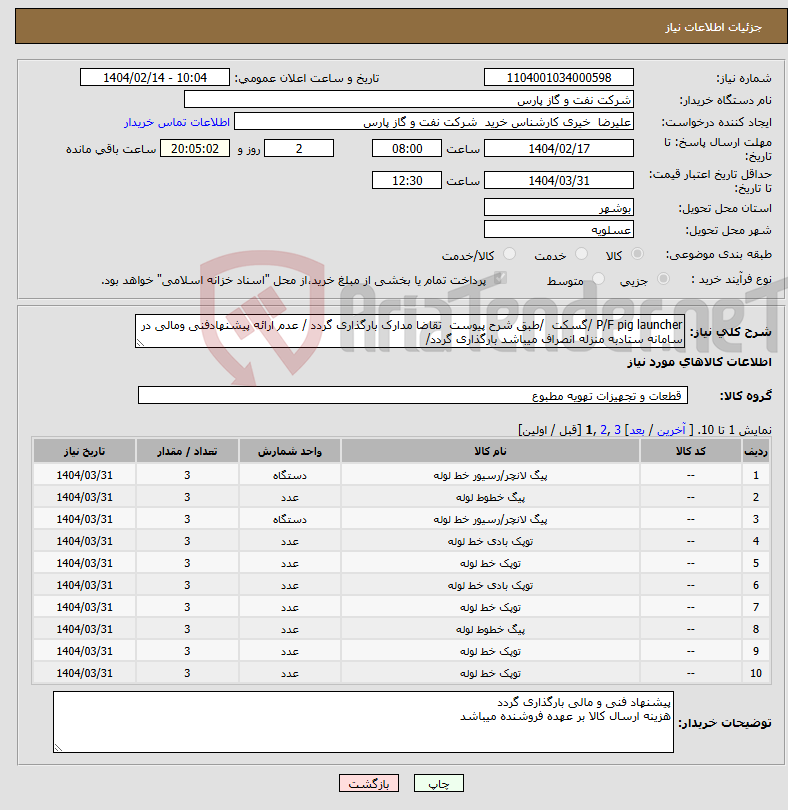Viewport: 788px width, 810px height.
Task: Select row 6 item name cell
Action: coord(490,585)
